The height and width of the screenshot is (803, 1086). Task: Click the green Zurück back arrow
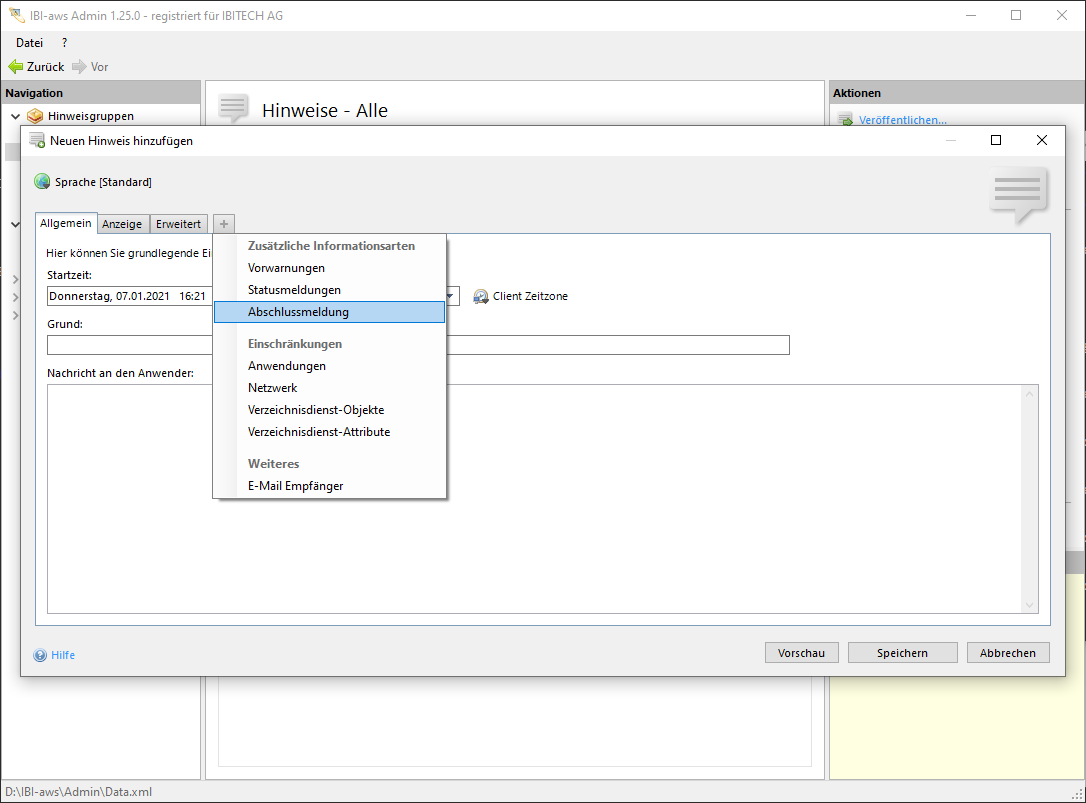pyautogui.click(x=15, y=67)
